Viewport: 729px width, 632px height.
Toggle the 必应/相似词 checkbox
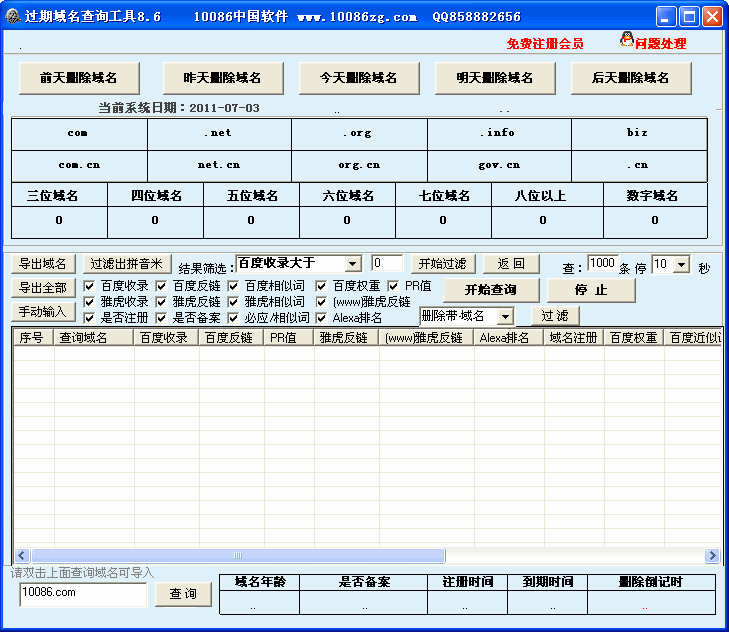[233, 318]
